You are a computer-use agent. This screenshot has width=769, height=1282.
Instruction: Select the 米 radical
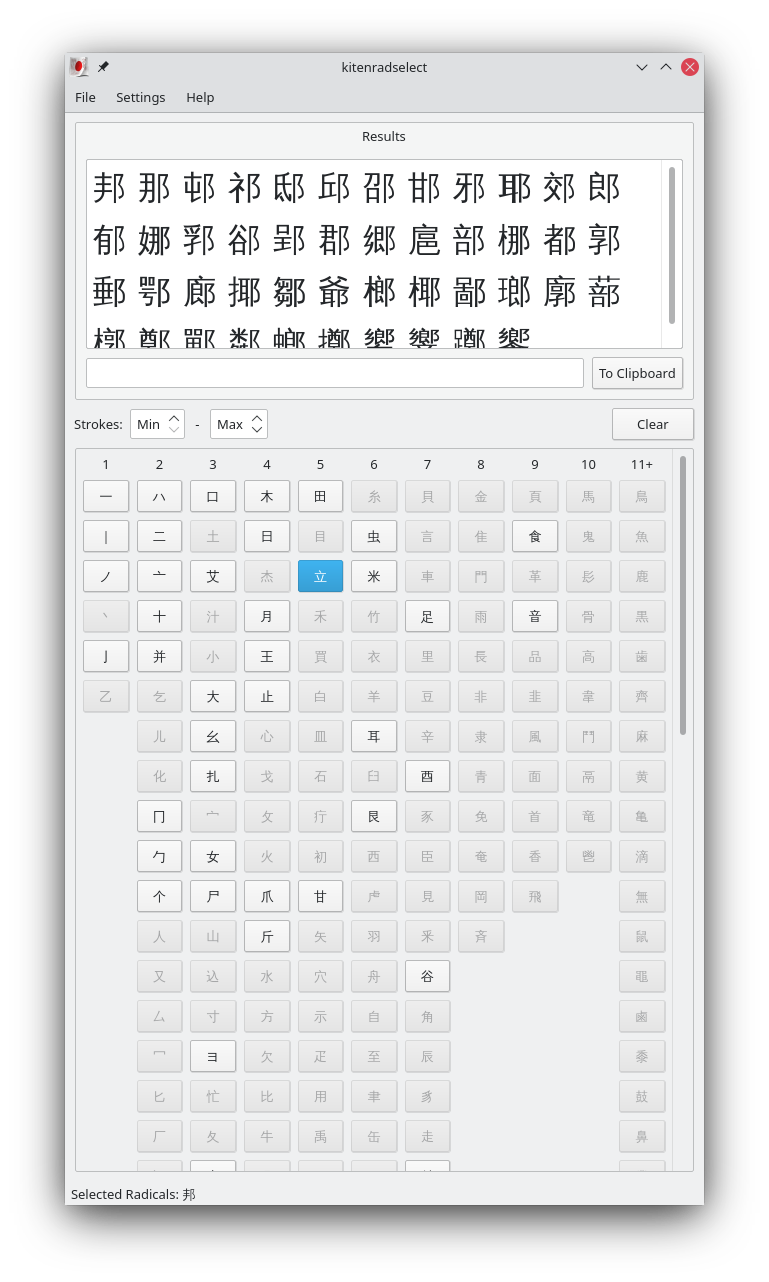tap(374, 576)
